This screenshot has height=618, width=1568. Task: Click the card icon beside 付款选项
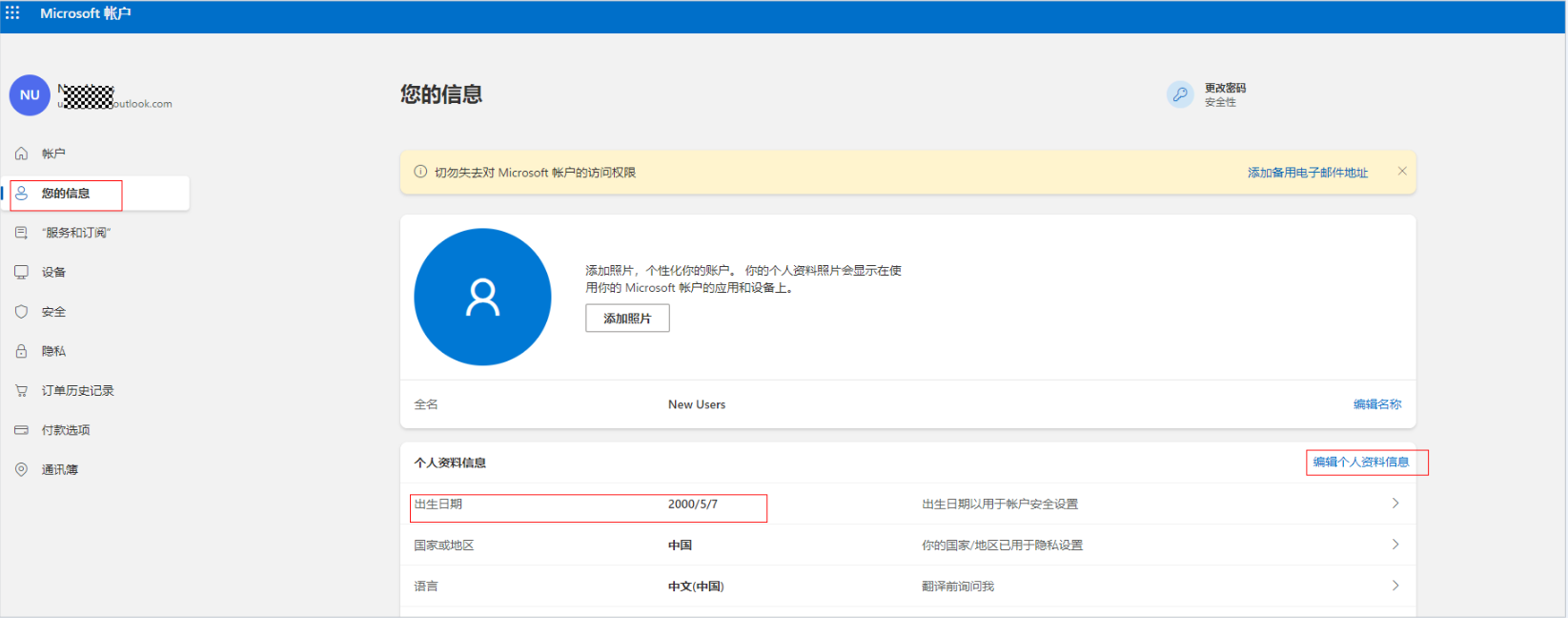[21, 430]
